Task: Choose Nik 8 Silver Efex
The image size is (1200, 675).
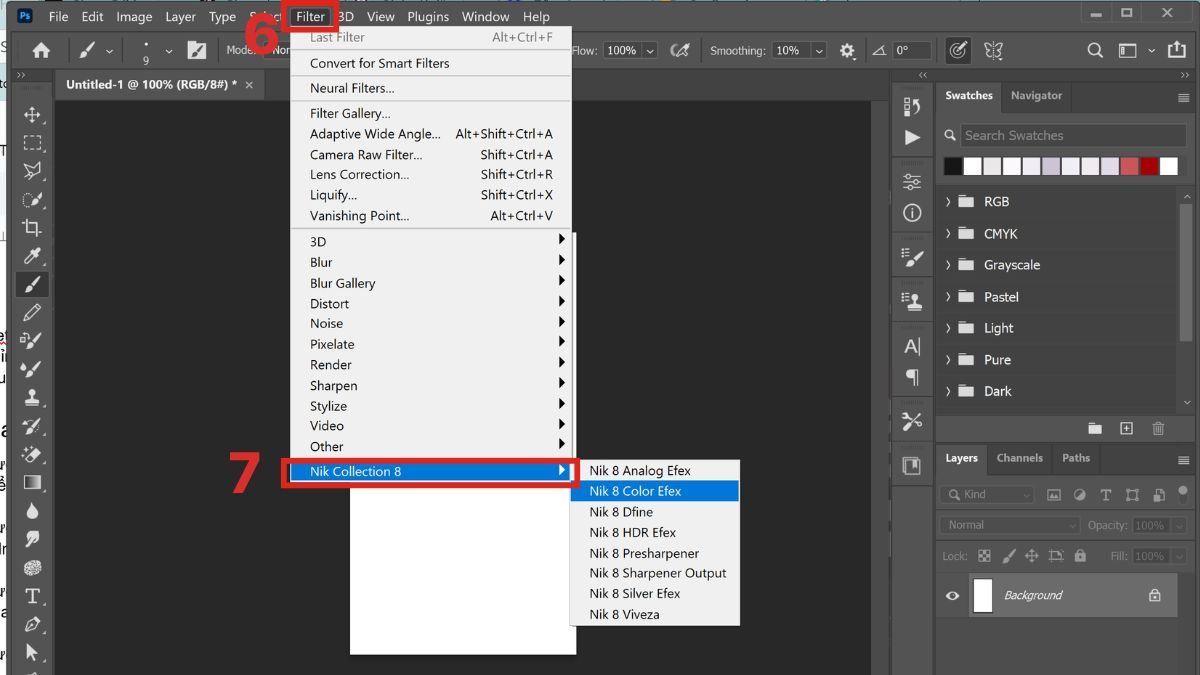Action: click(655, 594)
